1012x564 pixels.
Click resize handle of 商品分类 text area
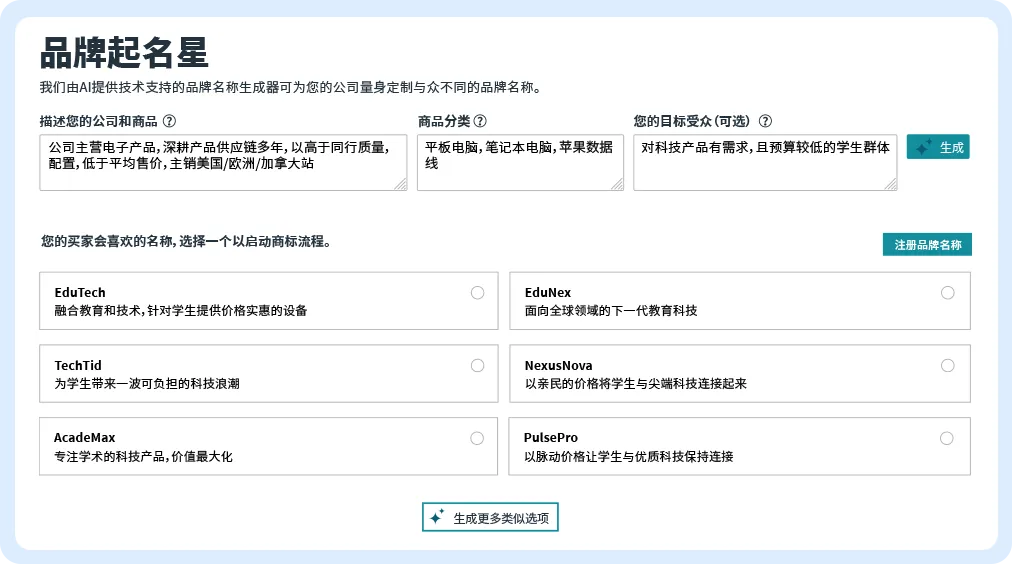tap(617, 184)
